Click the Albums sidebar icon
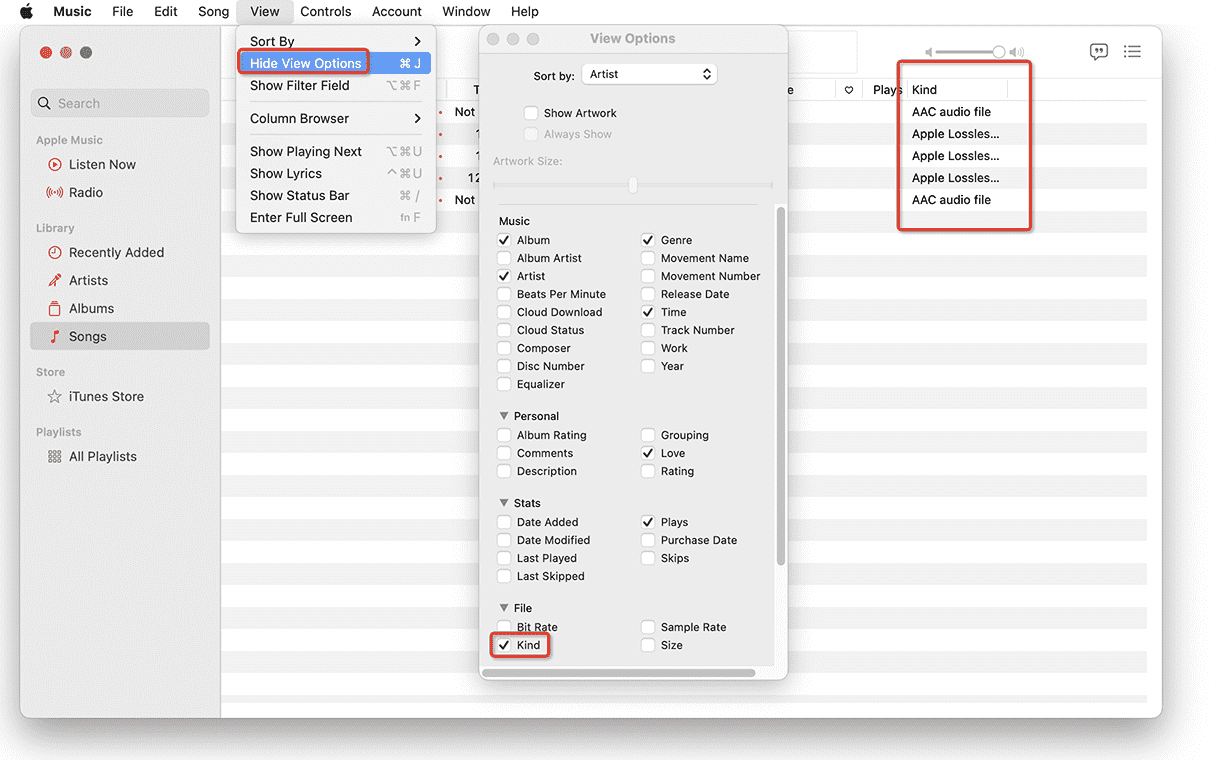Image resolution: width=1213 pixels, height=760 pixels. (x=55, y=308)
